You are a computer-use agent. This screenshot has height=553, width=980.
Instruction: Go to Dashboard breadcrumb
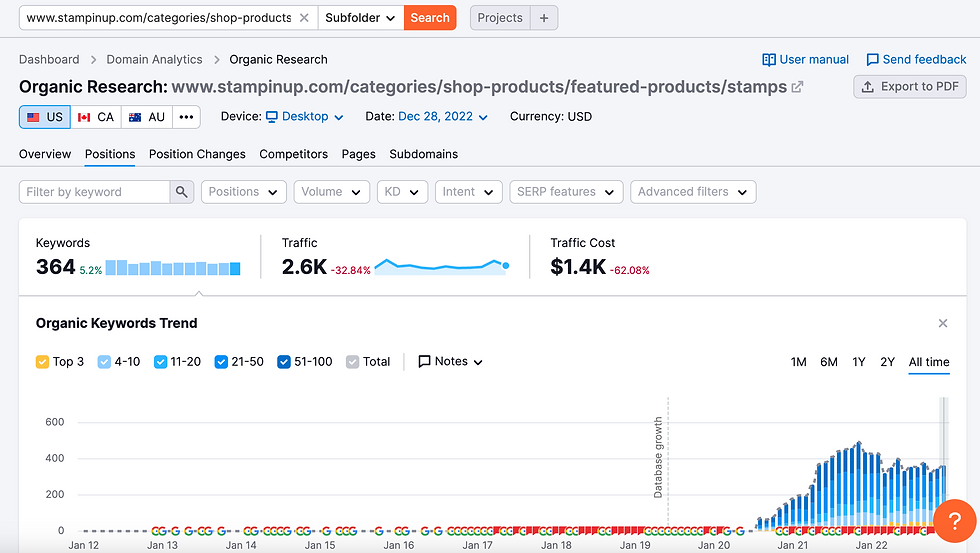coord(49,59)
